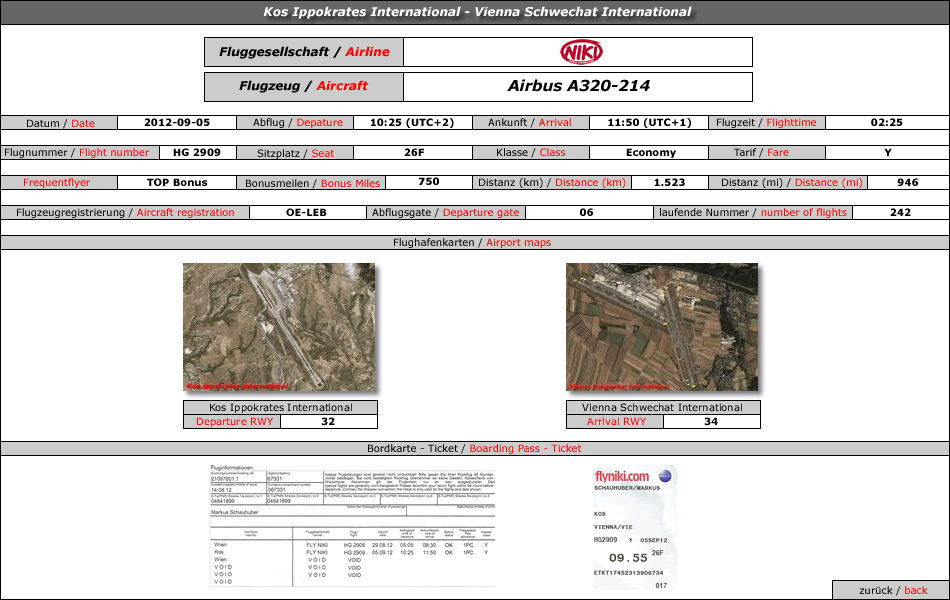Select the Economy class value
Screen dimensions: 950x600
[651, 153]
